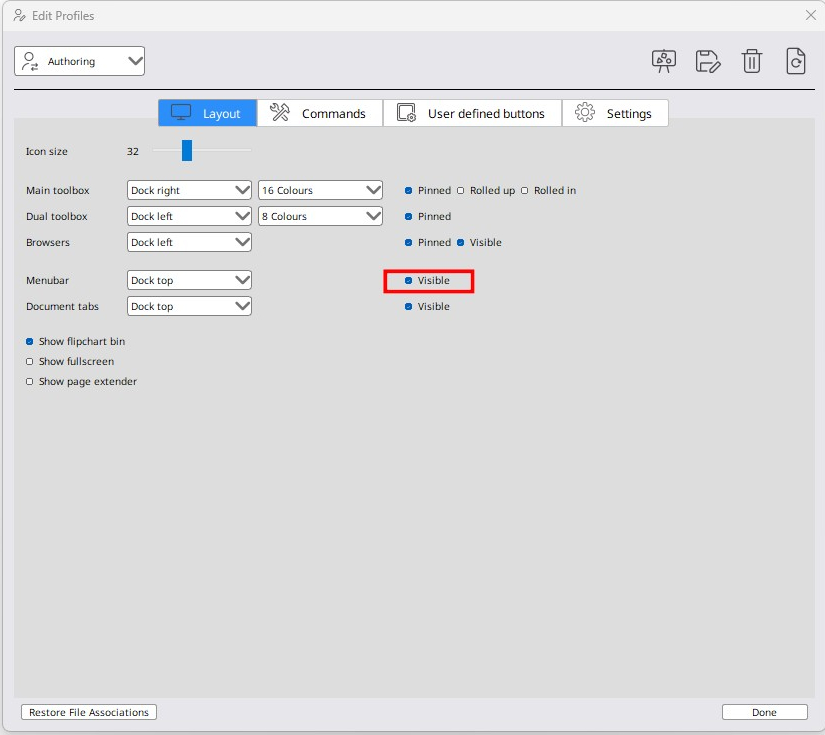Click the Icon size slider handle

[186, 151]
